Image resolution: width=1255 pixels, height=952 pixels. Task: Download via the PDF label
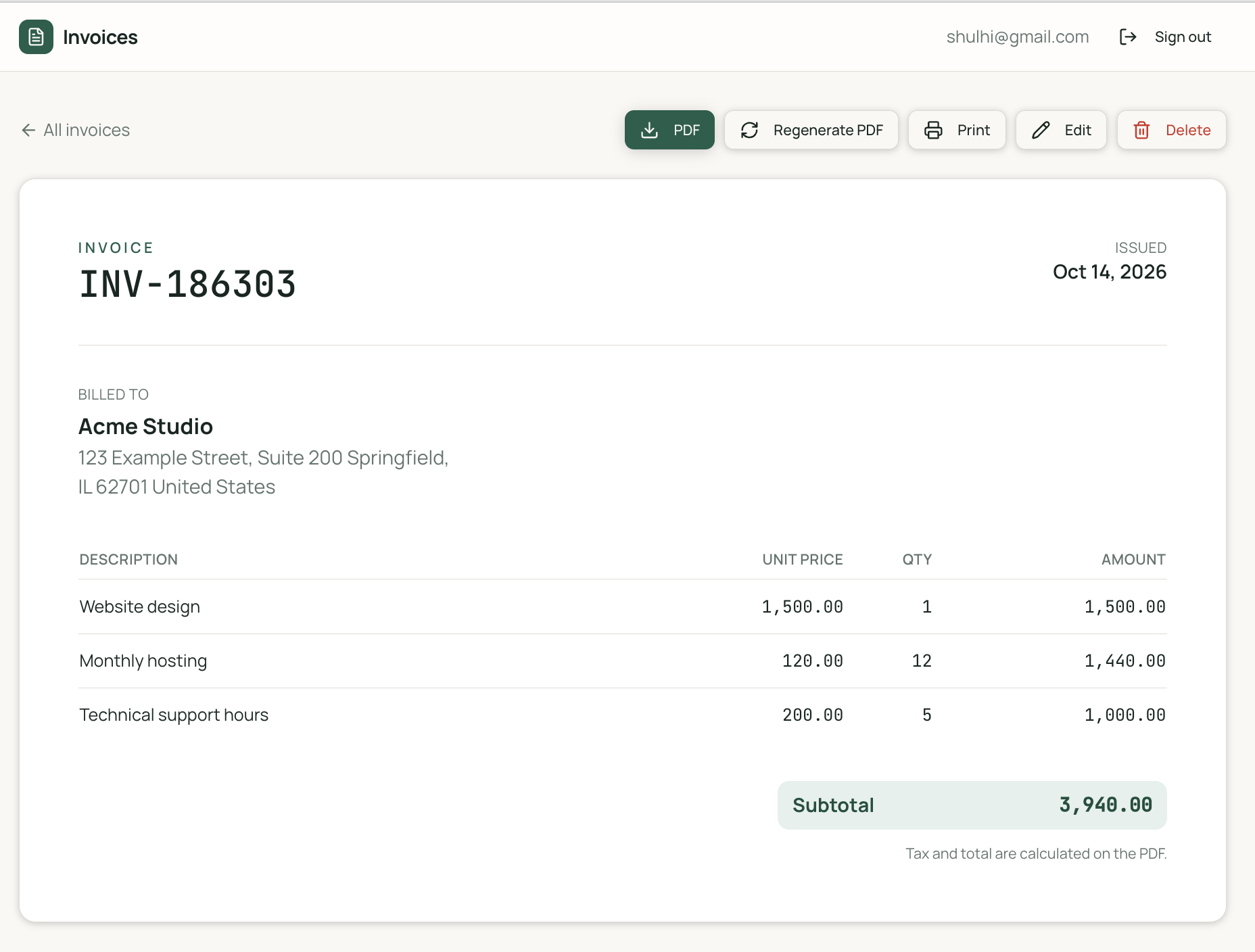(x=686, y=130)
